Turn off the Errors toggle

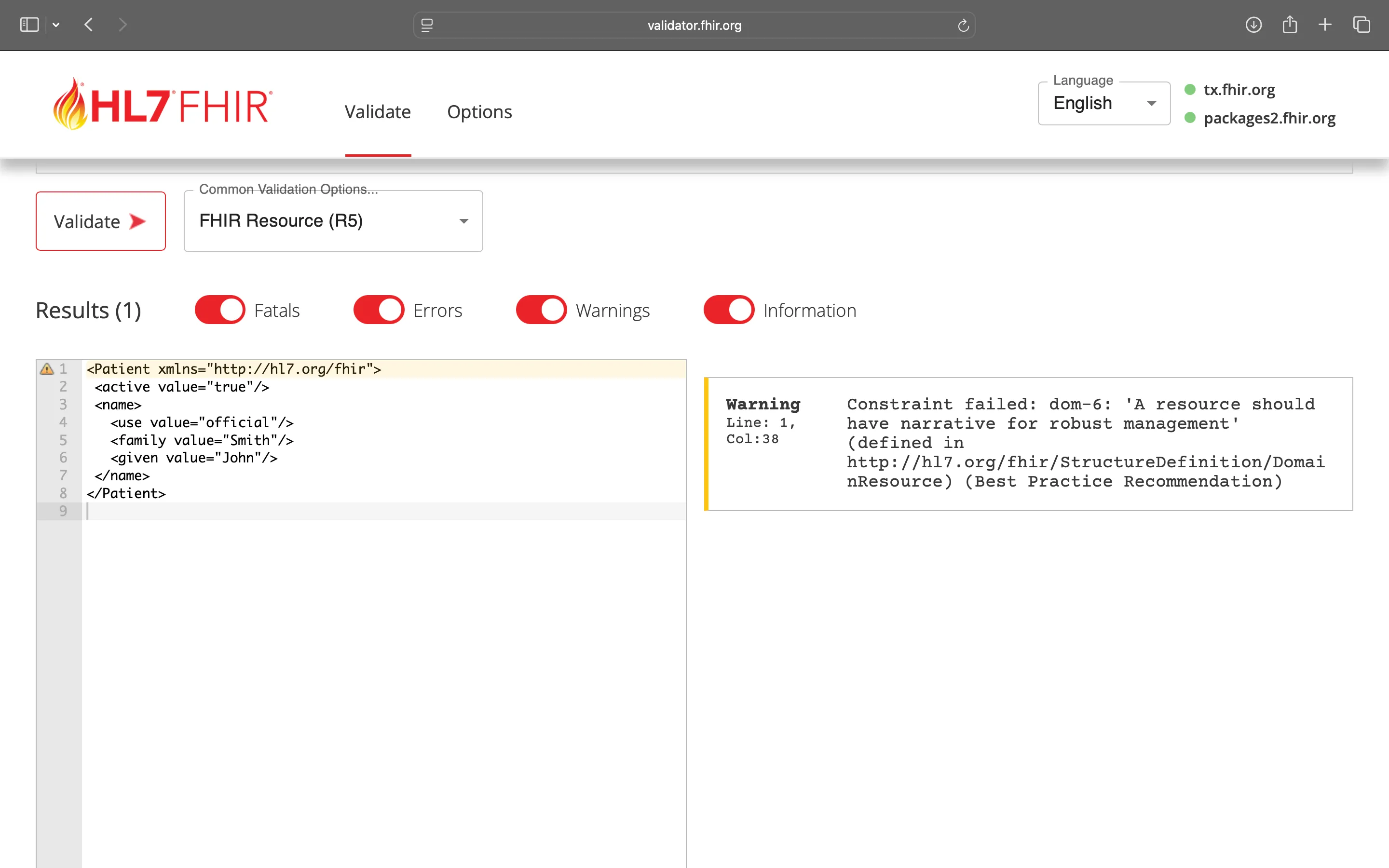[x=378, y=310]
